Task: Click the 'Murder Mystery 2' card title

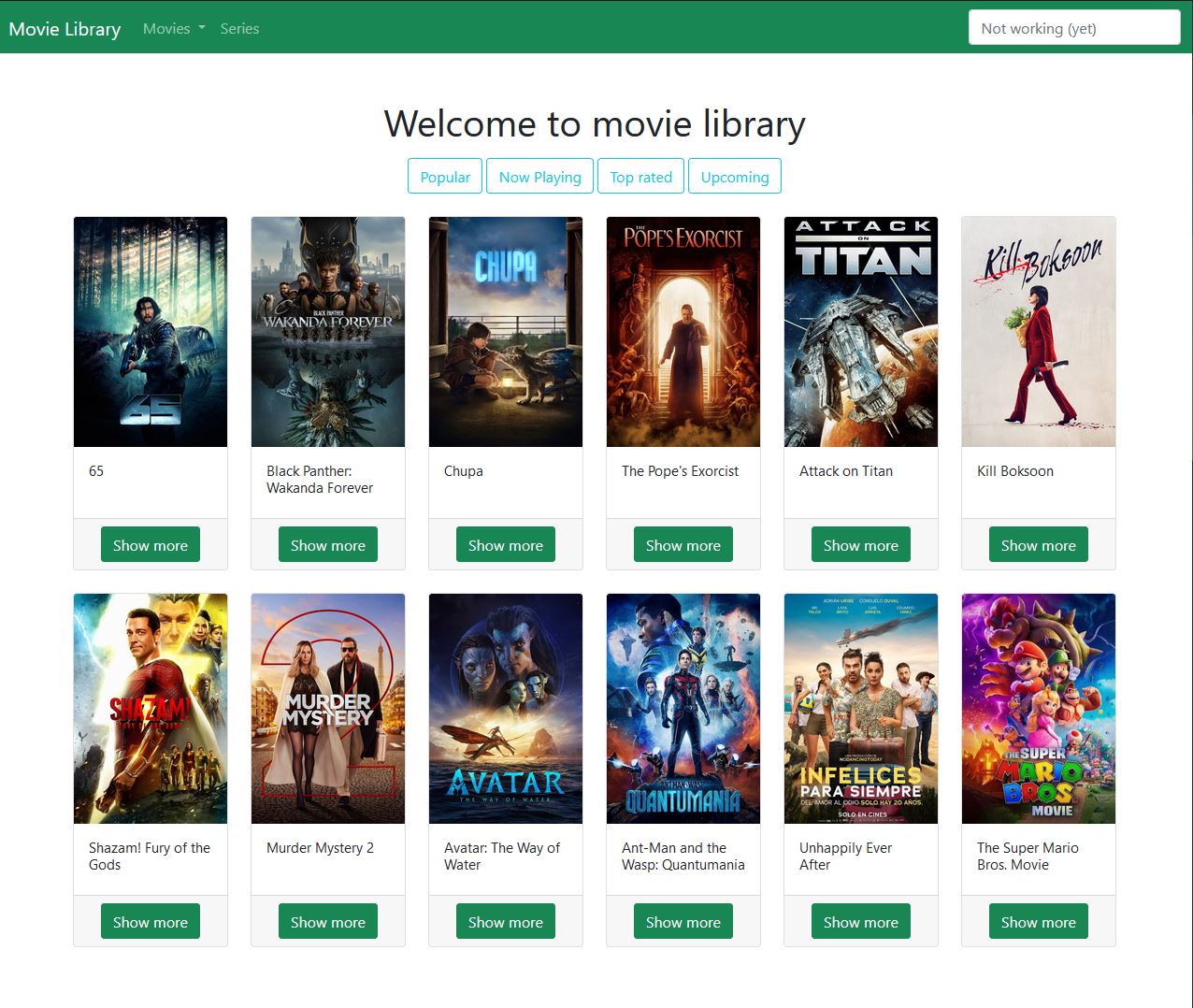Action: 320,848
